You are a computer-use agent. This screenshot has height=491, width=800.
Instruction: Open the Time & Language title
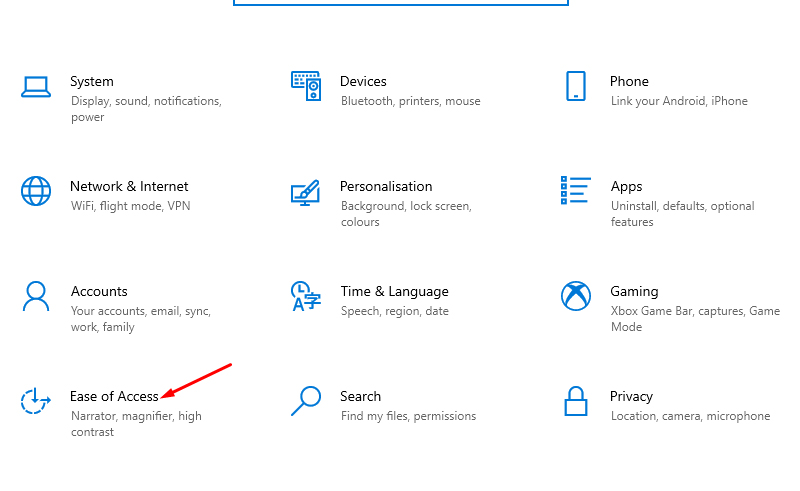pos(394,291)
